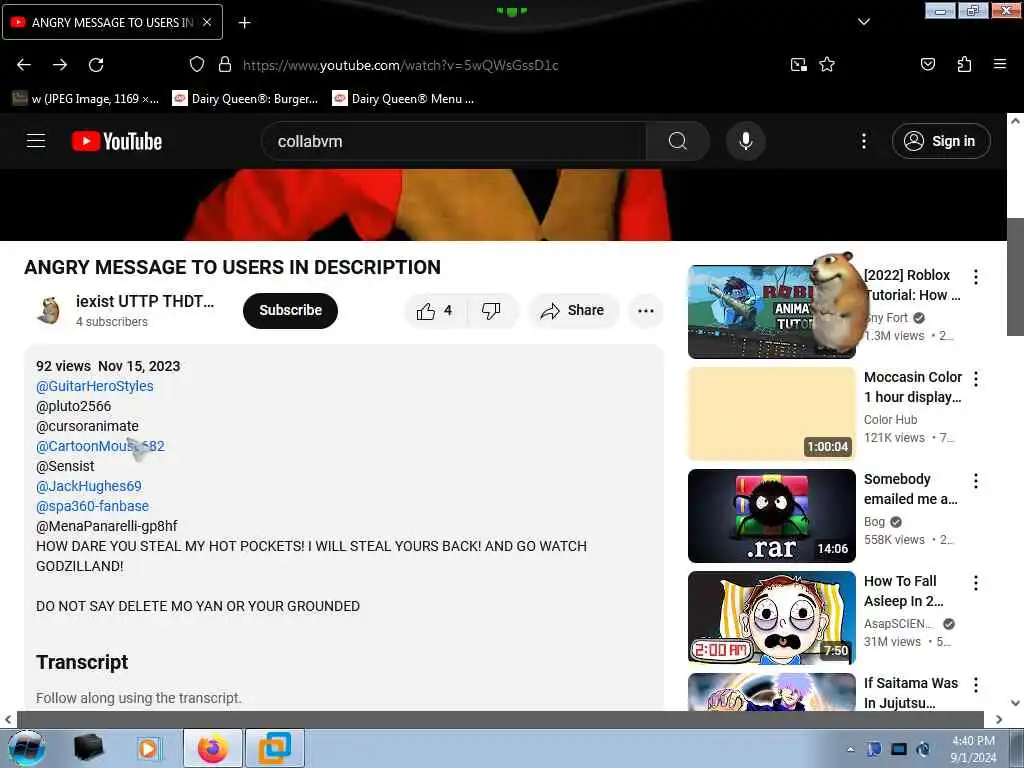The width and height of the screenshot is (1024, 768).
Task: Click the page scrollbar up arrow
Action: click(1016, 121)
